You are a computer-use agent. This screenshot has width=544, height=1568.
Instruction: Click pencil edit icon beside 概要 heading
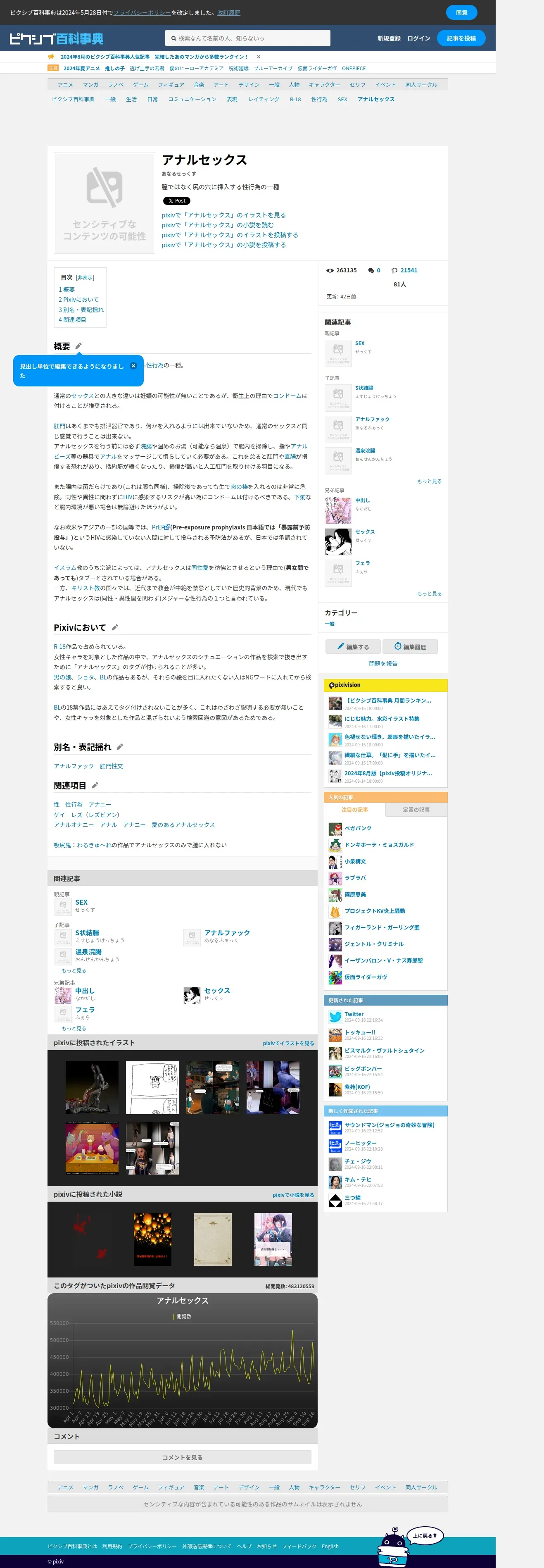[x=78, y=346]
